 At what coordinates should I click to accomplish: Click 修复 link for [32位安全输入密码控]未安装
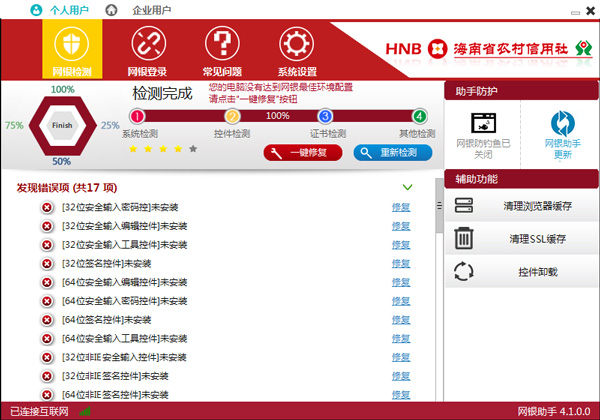401,207
